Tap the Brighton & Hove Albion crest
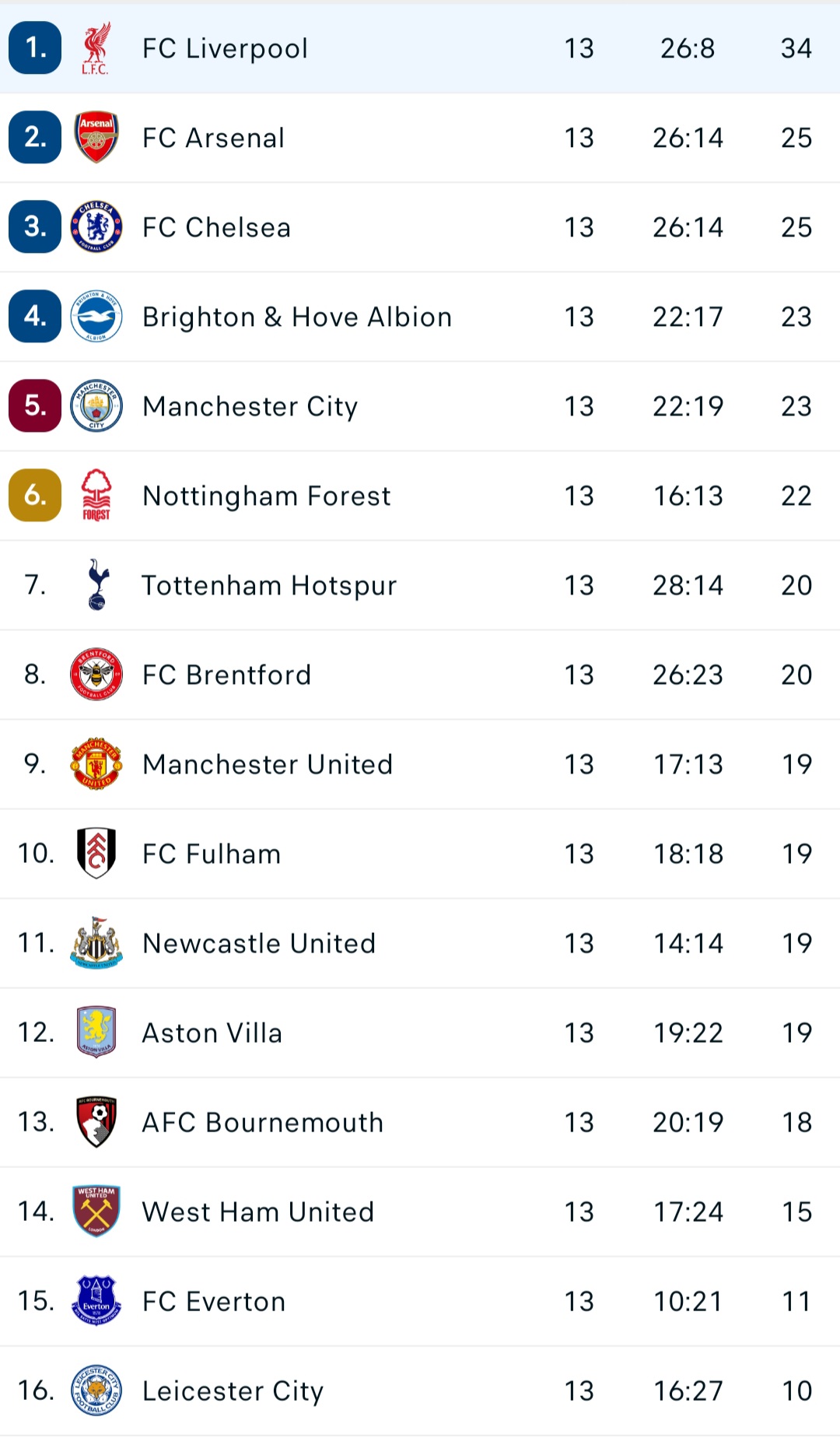Viewport: 840px width, 1438px height. click(x=96, y=316)
